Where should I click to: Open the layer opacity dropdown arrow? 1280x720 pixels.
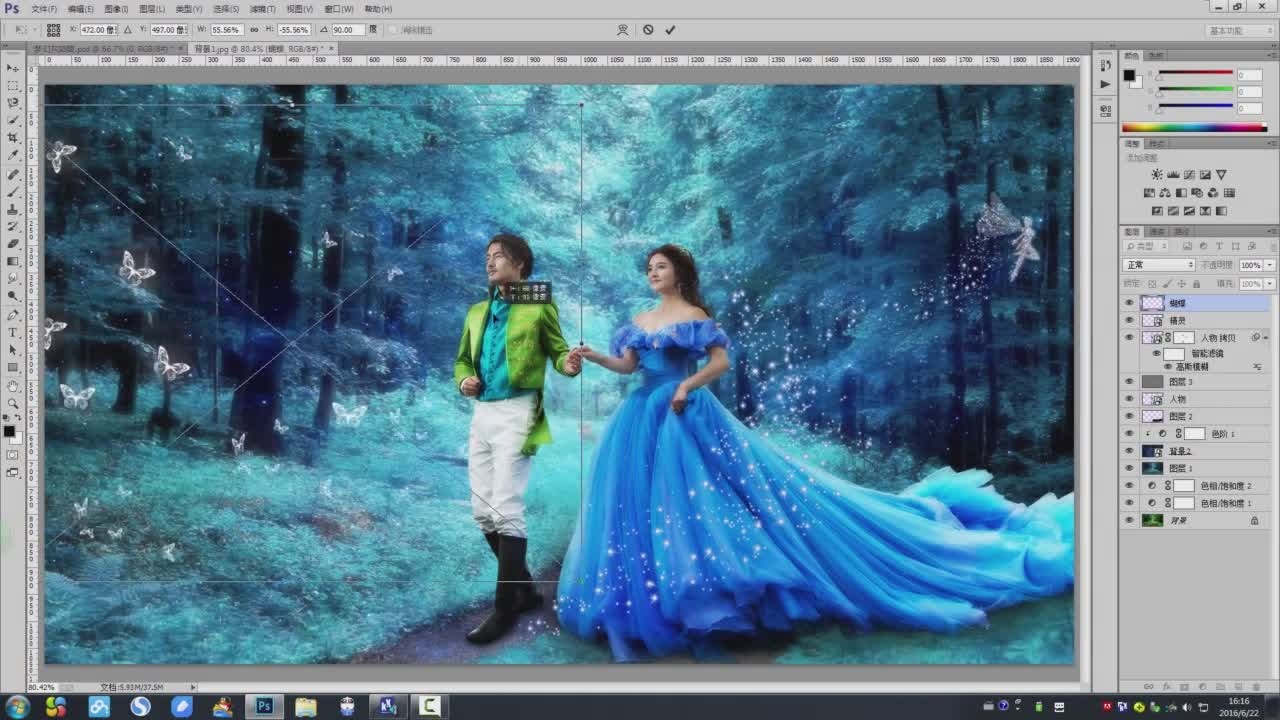tap(1270, 265)
